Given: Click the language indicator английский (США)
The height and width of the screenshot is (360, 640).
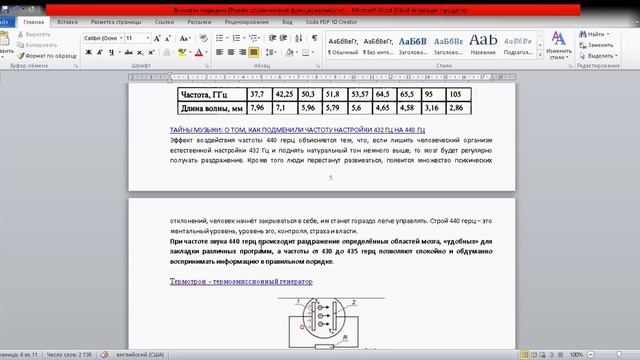Looking at the screenshot, I should [x=140, y=355].
